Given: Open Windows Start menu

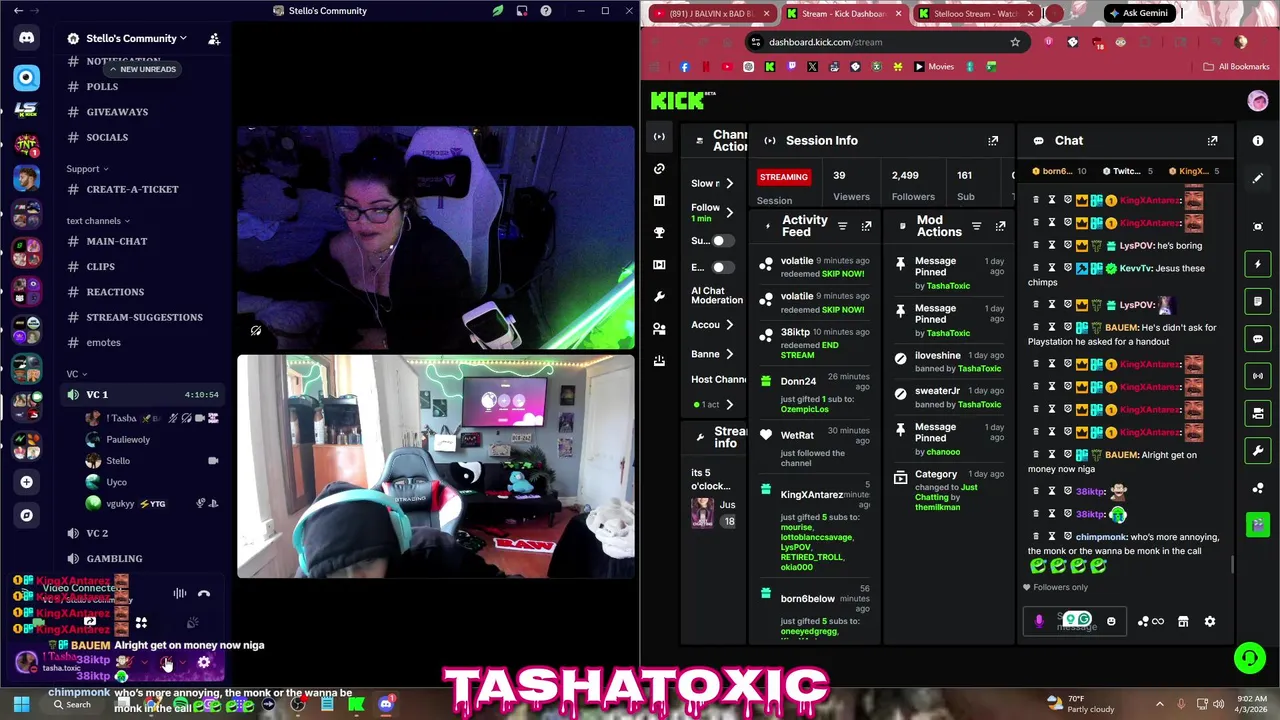Looking at the screenshot, I should coord(20,705).
